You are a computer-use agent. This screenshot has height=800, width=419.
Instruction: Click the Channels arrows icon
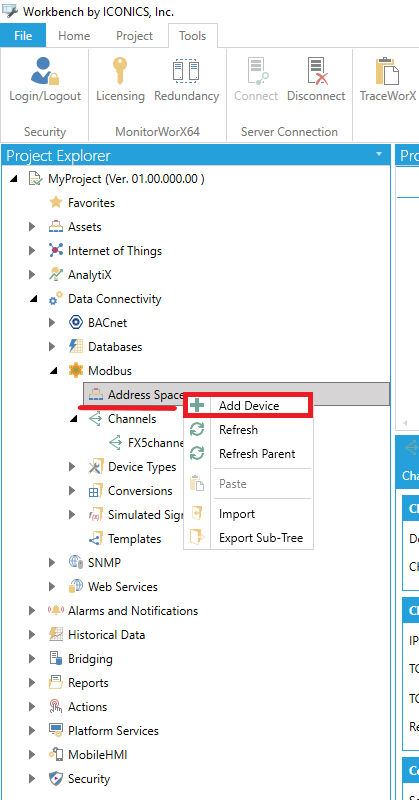(95, 418)
